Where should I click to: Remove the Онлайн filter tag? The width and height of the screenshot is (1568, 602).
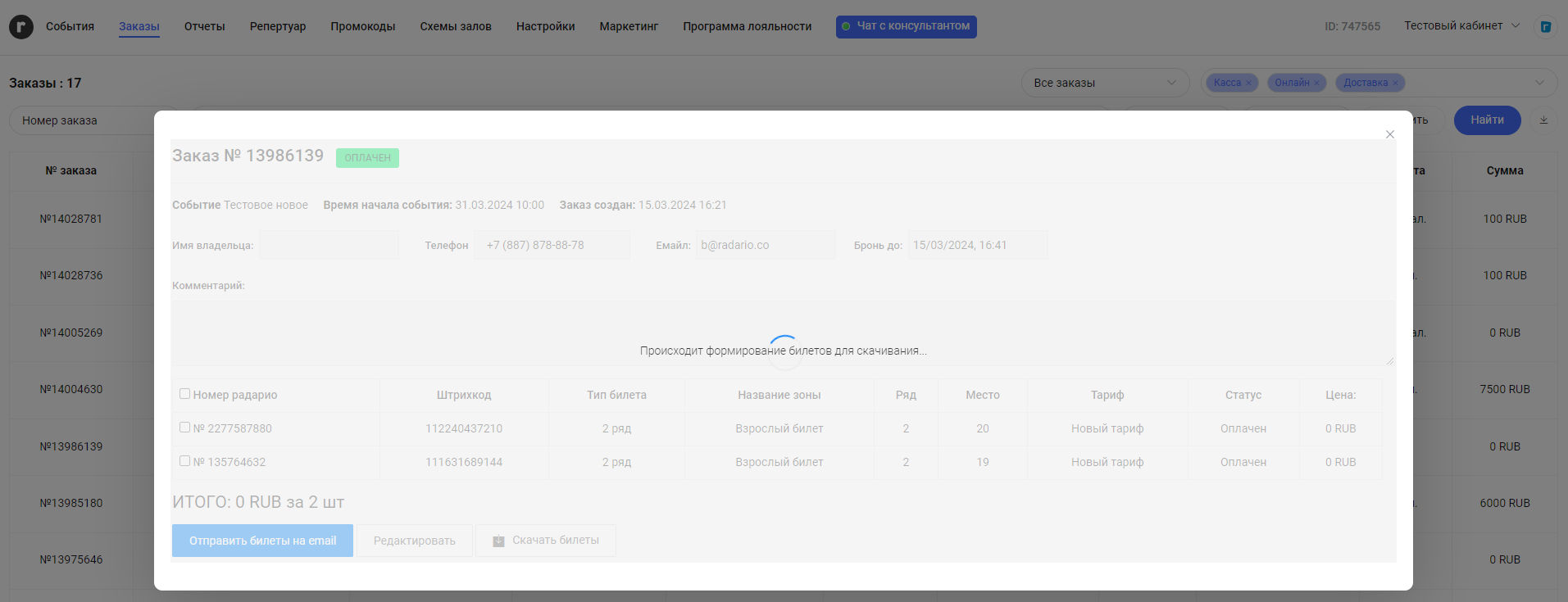pos(1317,83)
